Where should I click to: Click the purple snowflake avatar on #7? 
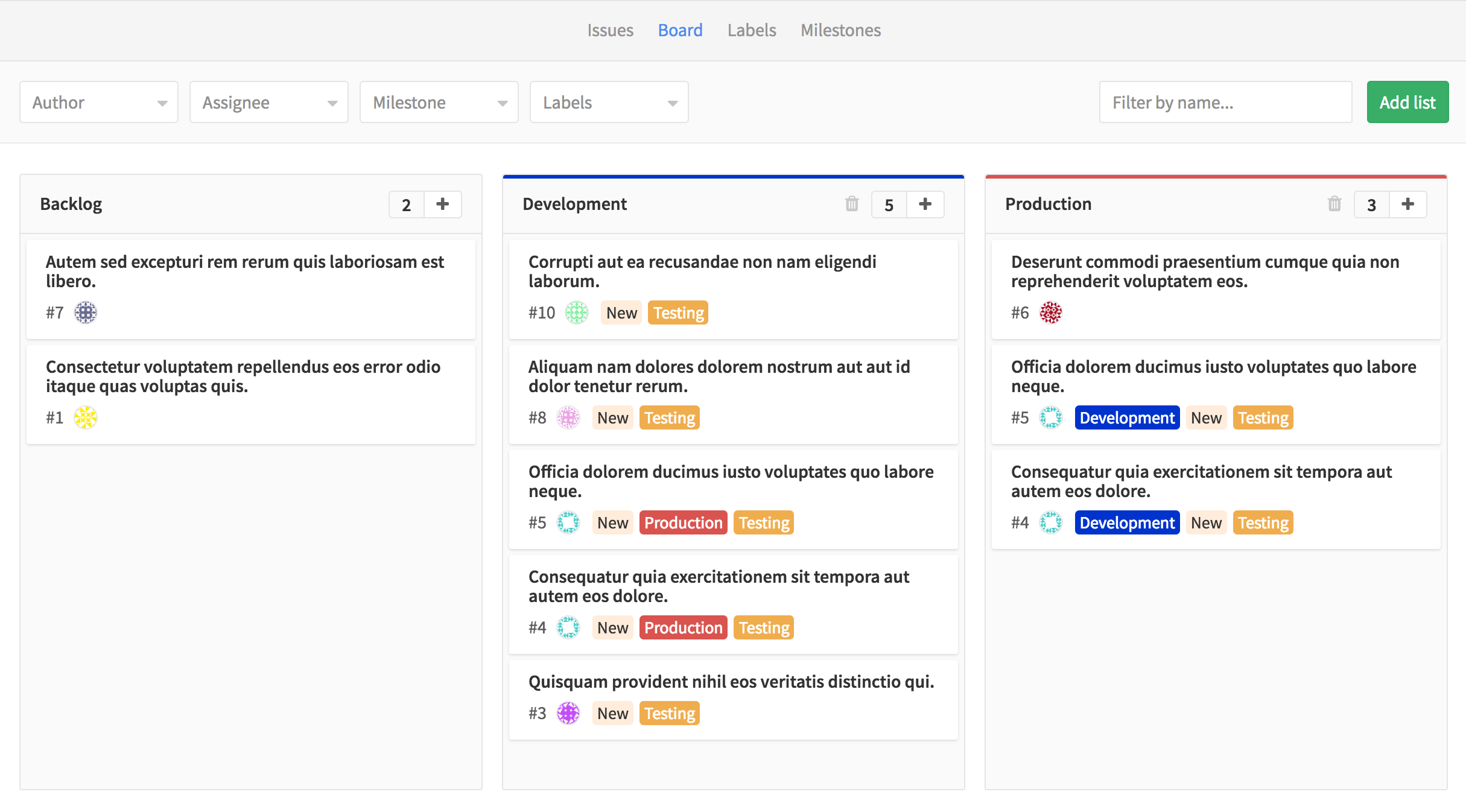click(x=86, y=312)
